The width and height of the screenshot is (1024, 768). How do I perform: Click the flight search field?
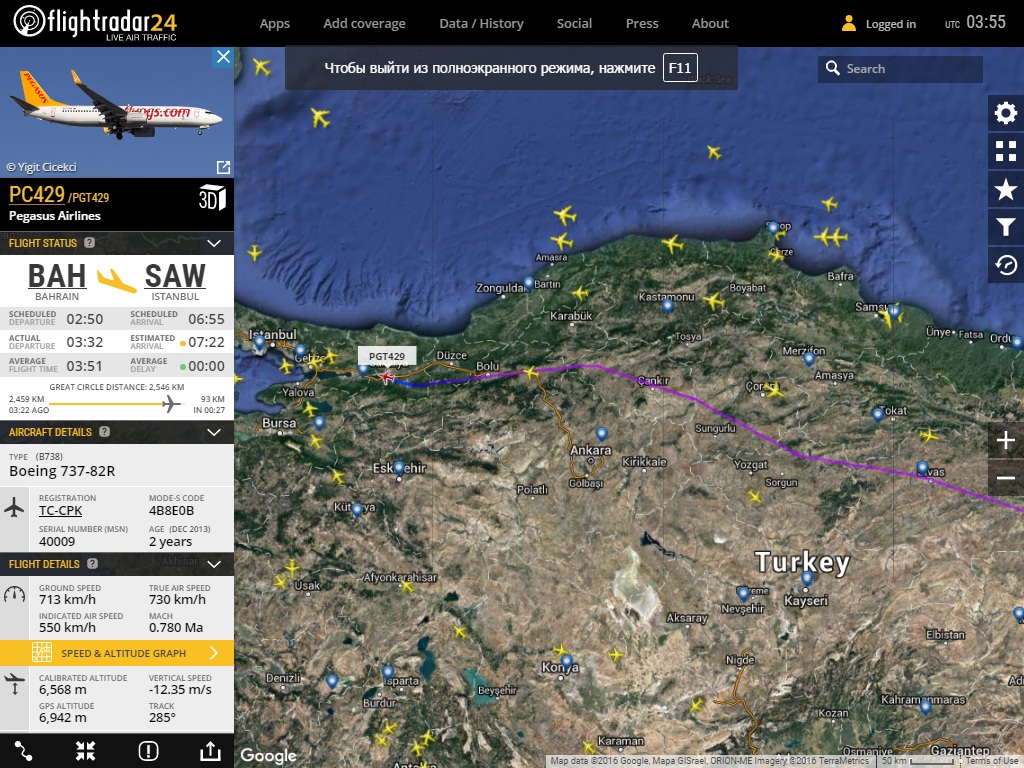coord(910,69)
